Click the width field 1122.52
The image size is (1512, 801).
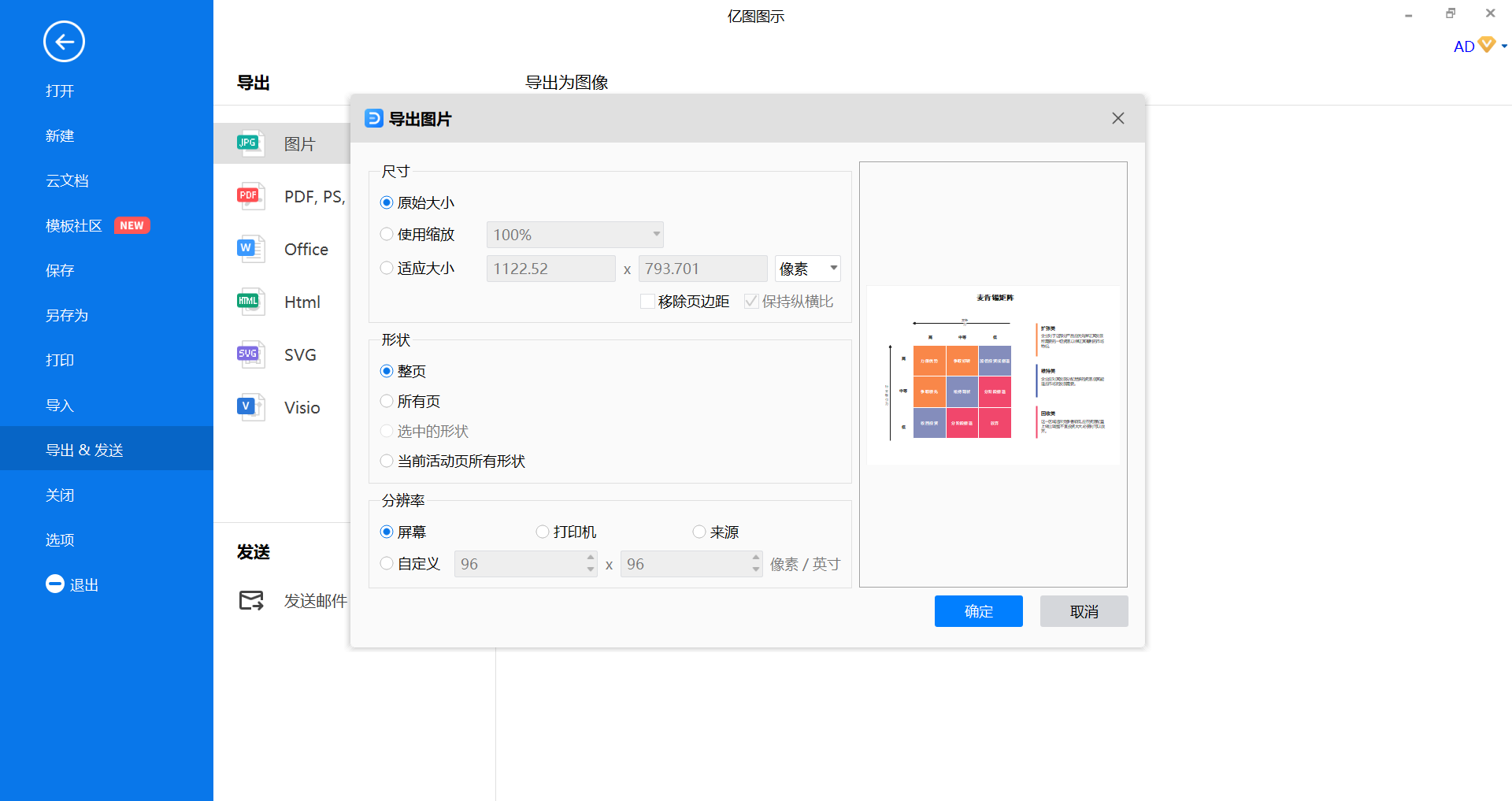(551, 269)
